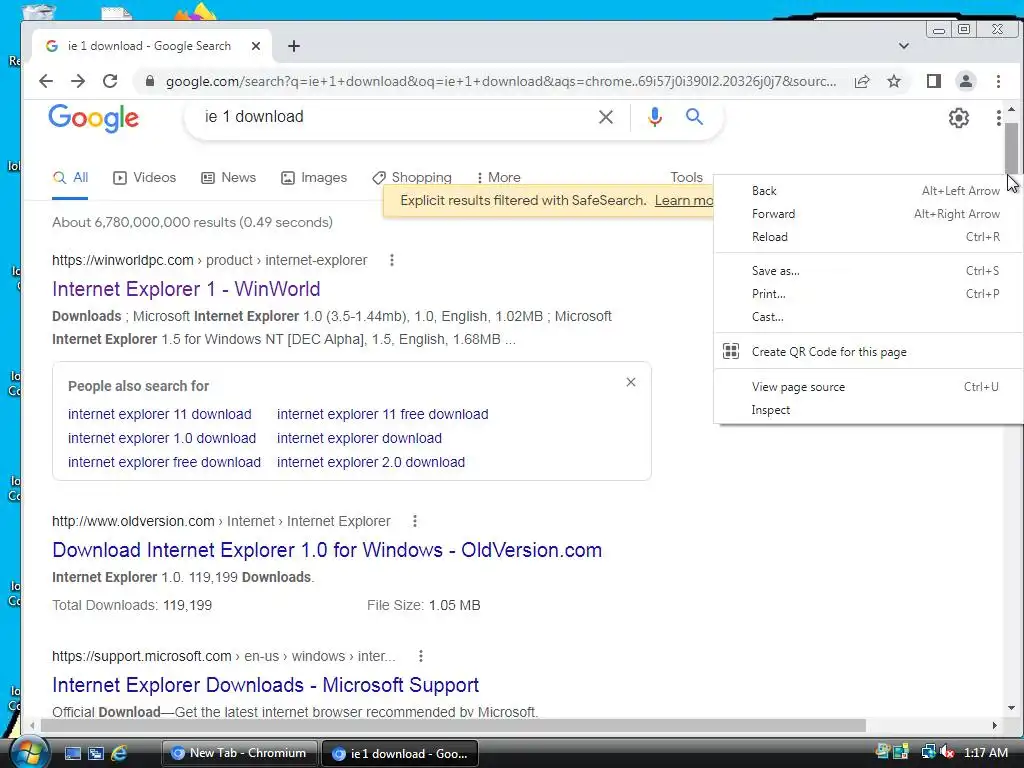
Task: Switch to Images results tab
Action: tap(313, 178)
